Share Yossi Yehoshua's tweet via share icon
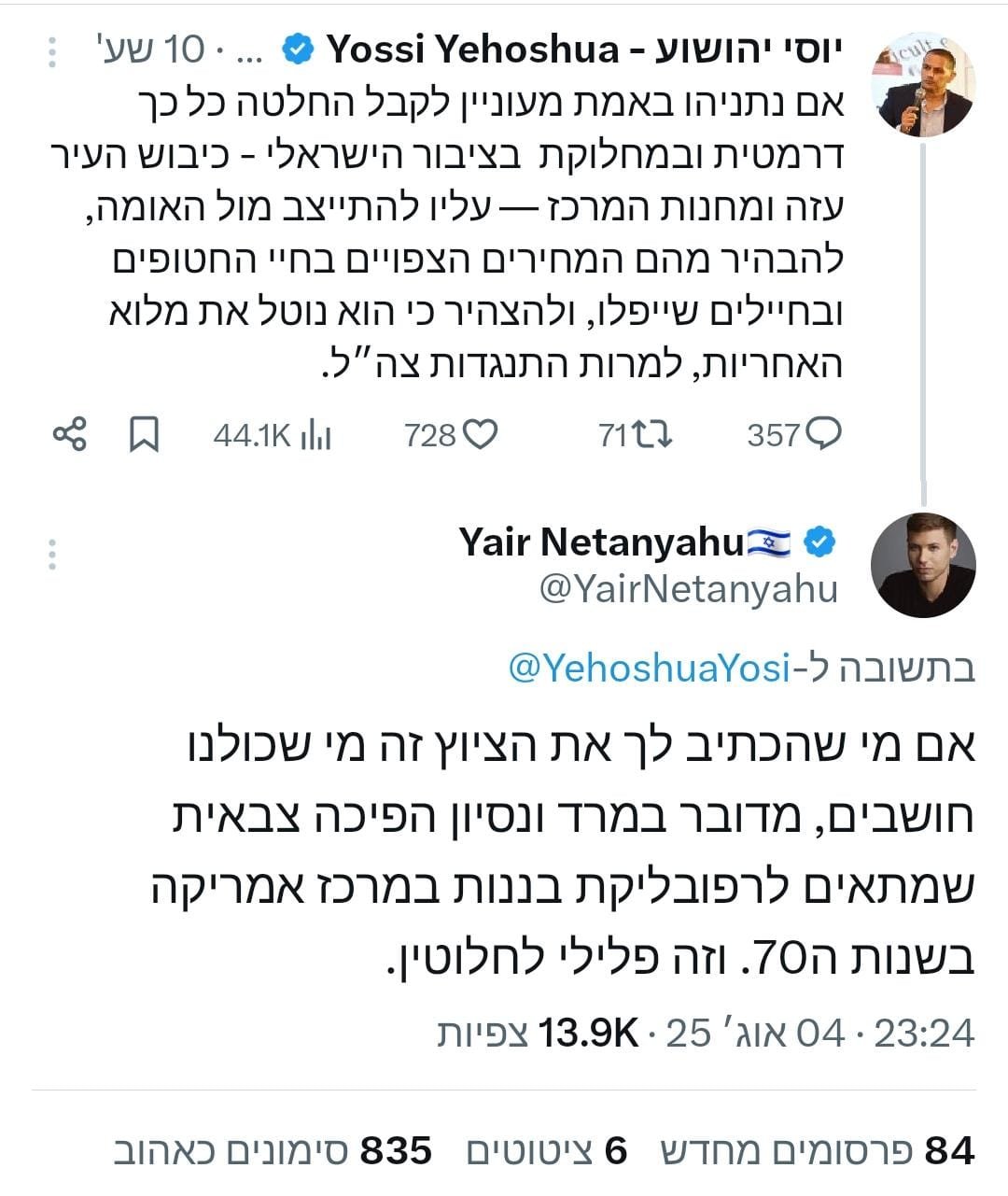This screenshot has width=1008, height=1196. pos(70,434)
